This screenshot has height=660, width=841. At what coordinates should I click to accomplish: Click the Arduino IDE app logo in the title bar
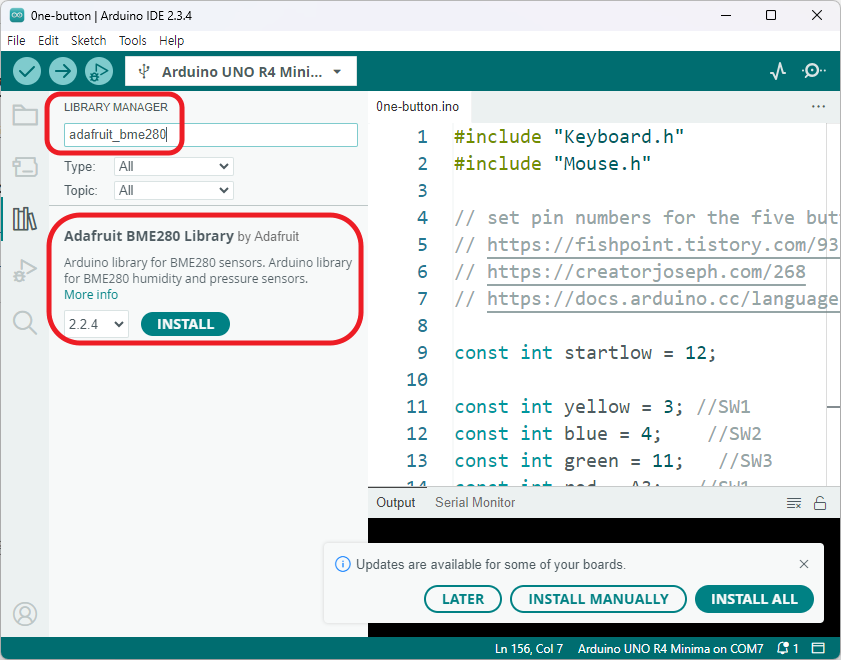[x=17, y=16]
